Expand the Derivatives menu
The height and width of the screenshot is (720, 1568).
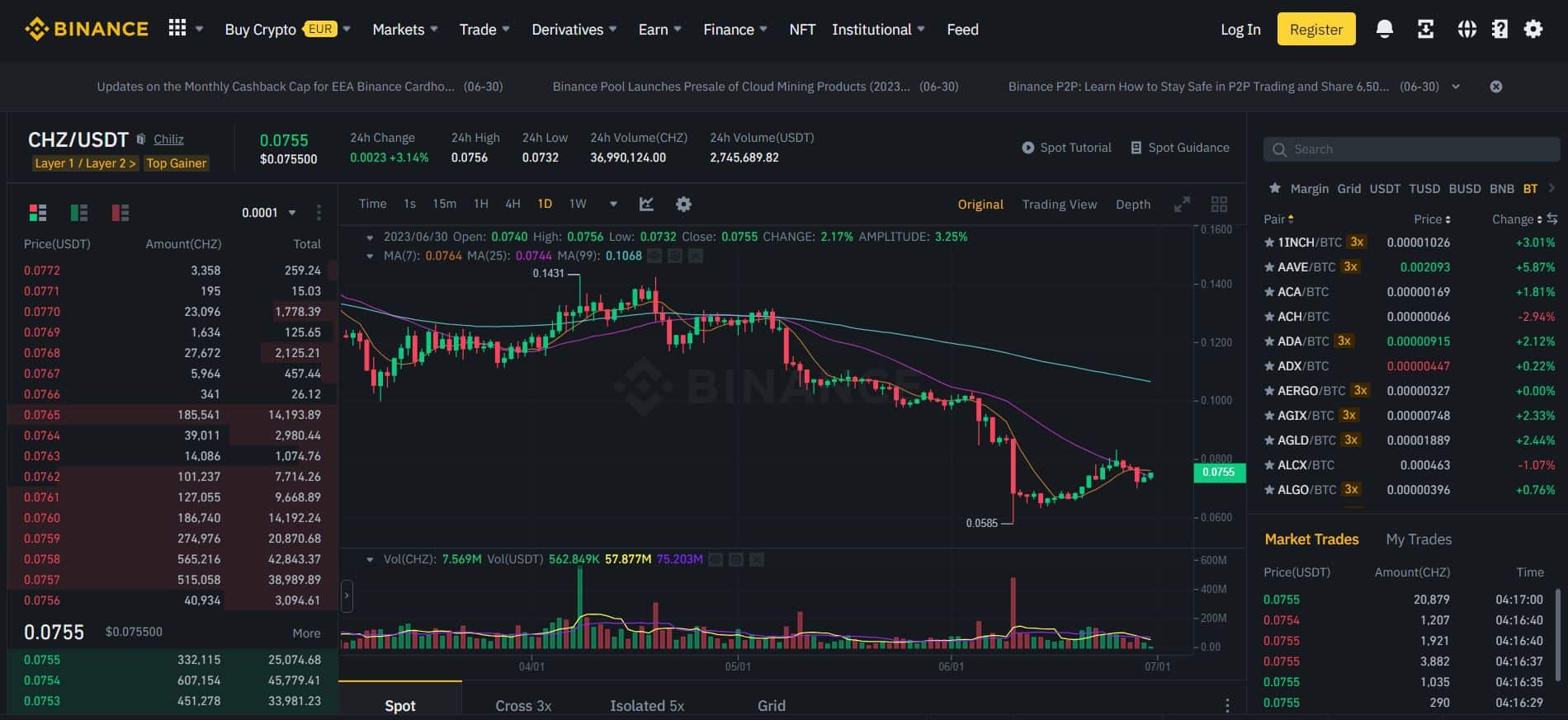point(574,30)
